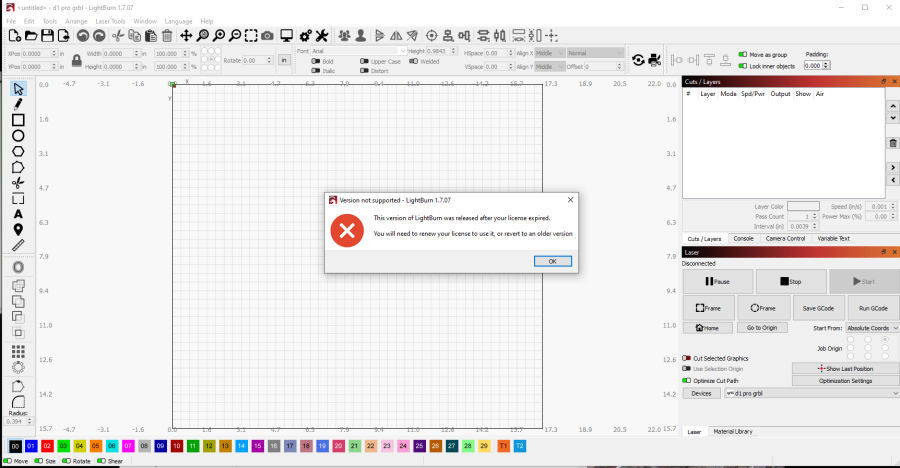This screenshot has height=468, width=900.
Task: Click the right chevron in Cuts panel
Action: tap(893, 168)
